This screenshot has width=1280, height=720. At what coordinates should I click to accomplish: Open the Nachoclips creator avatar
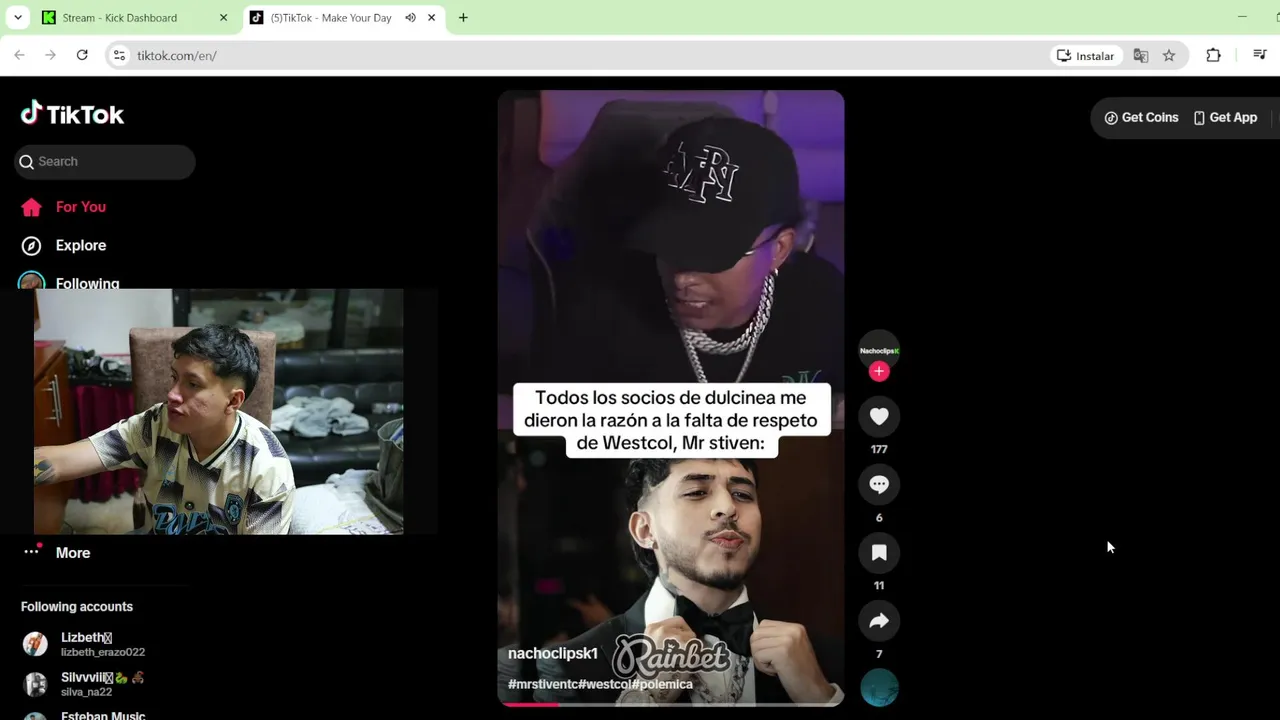coord(879,349)
